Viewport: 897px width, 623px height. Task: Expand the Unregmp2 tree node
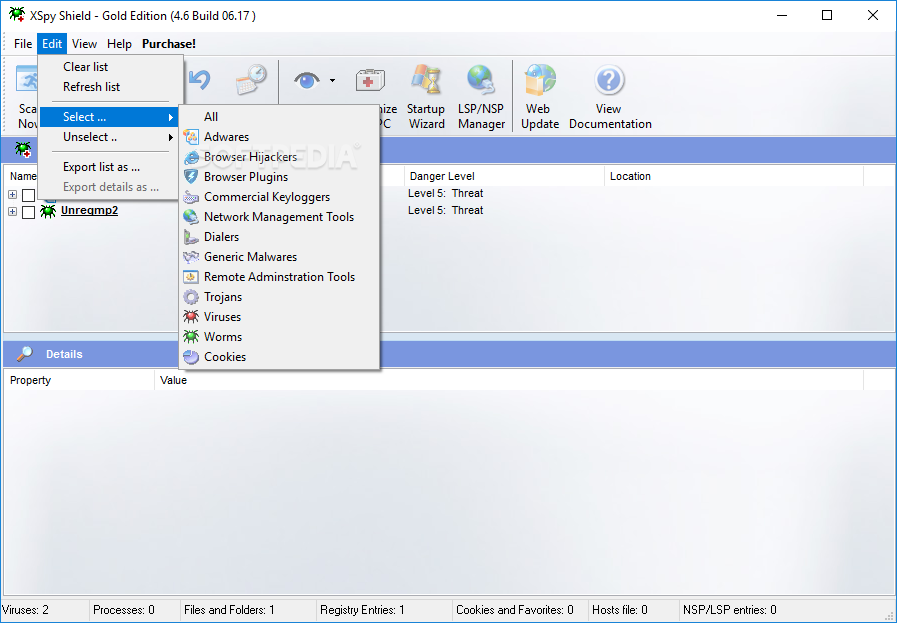(13, 212)
